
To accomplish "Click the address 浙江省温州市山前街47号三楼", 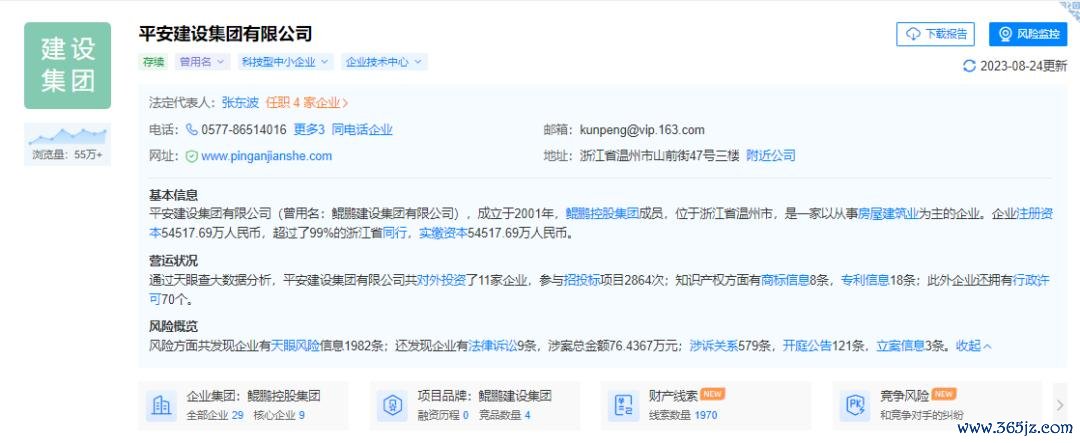I will click(x=660, y=156).
